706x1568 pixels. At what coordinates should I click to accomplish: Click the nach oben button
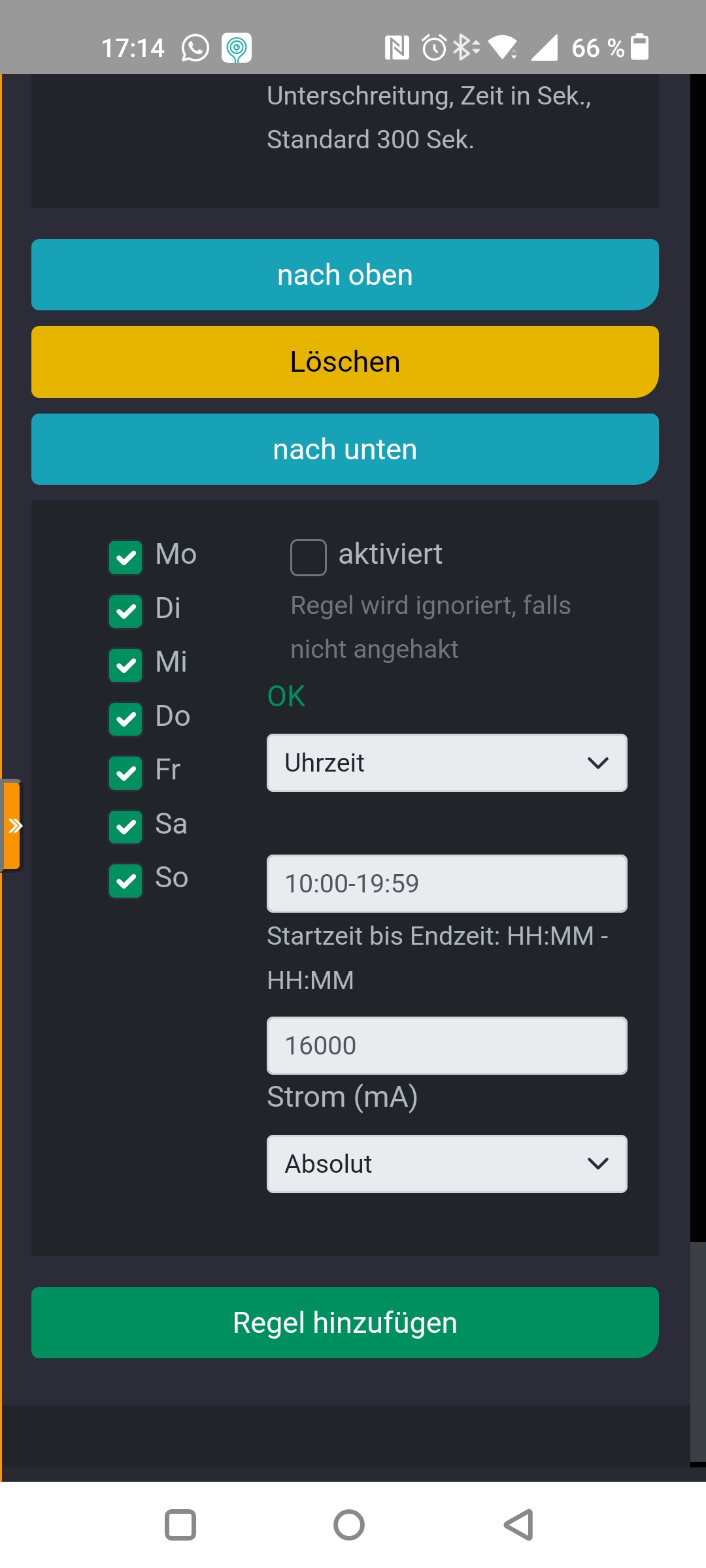345,274
